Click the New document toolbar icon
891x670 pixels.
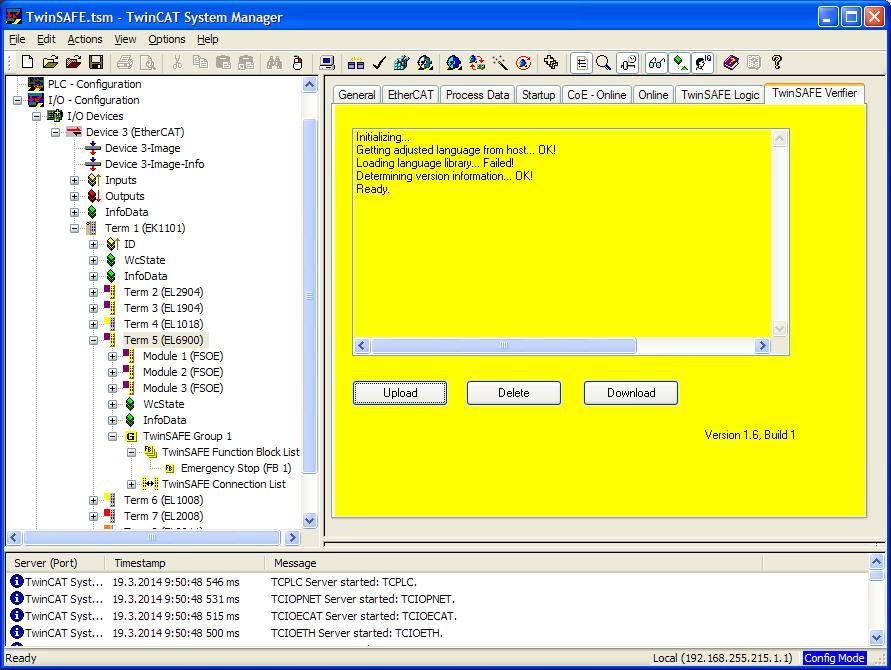pyautogui.click(x=27, y=63)
